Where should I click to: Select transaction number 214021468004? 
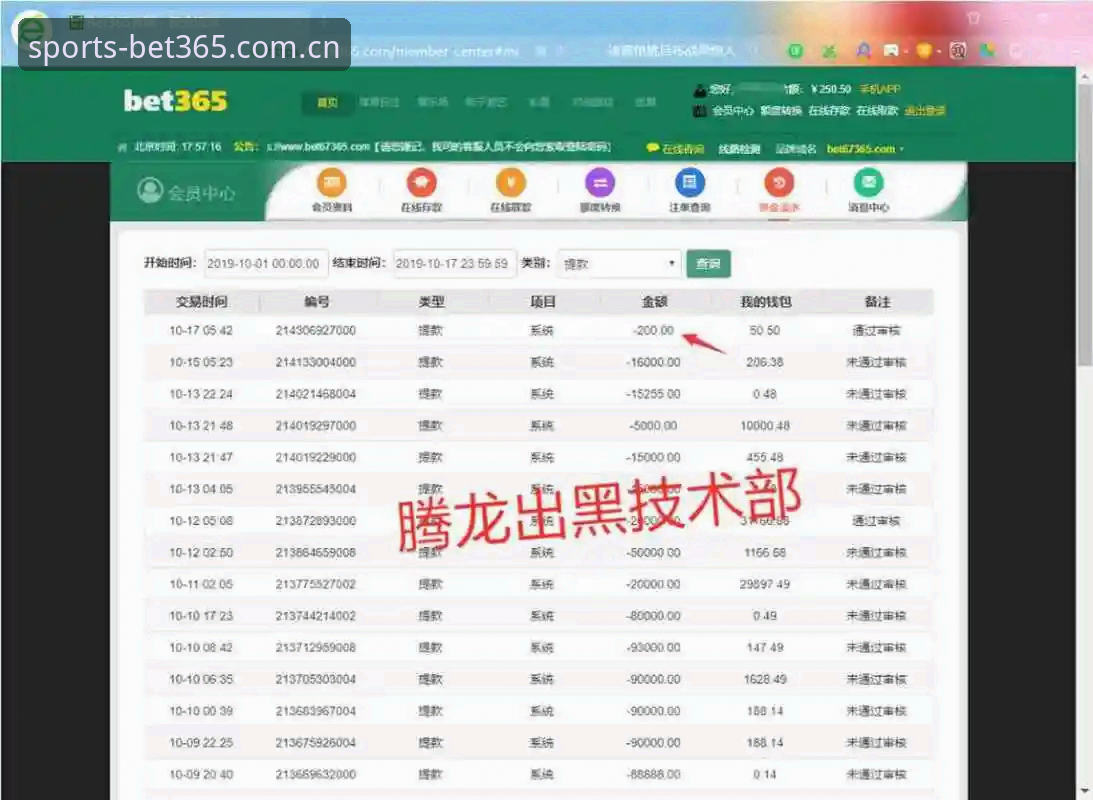coord(316,394)
